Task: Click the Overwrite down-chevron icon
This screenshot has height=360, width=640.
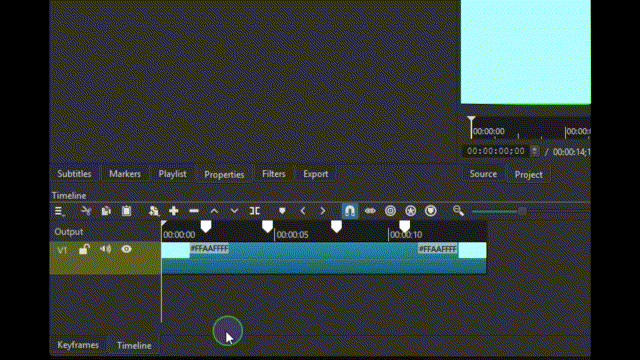Action: (234, 211)
